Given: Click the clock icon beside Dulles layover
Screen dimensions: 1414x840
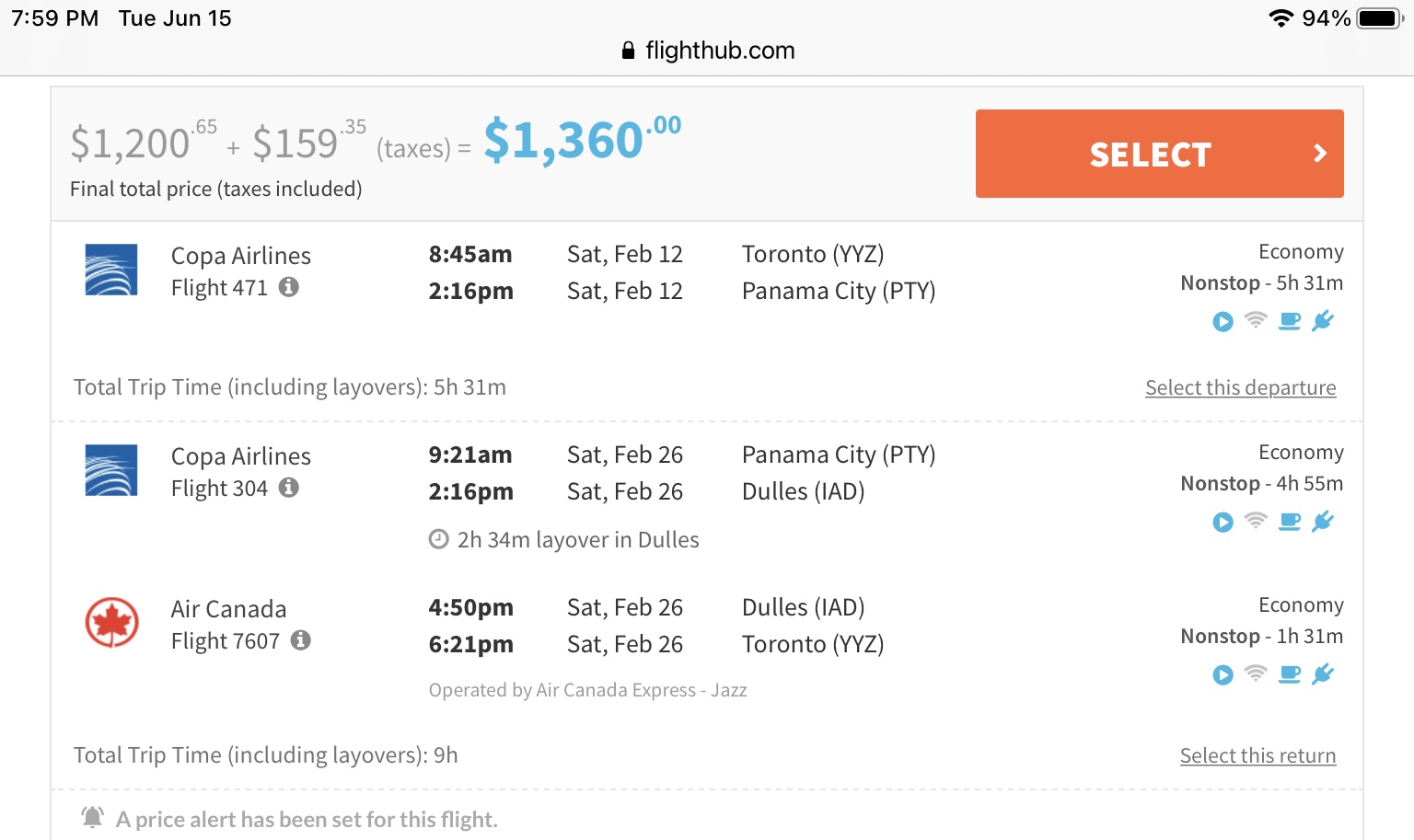Looking at the screenshot, I should 439,539.
